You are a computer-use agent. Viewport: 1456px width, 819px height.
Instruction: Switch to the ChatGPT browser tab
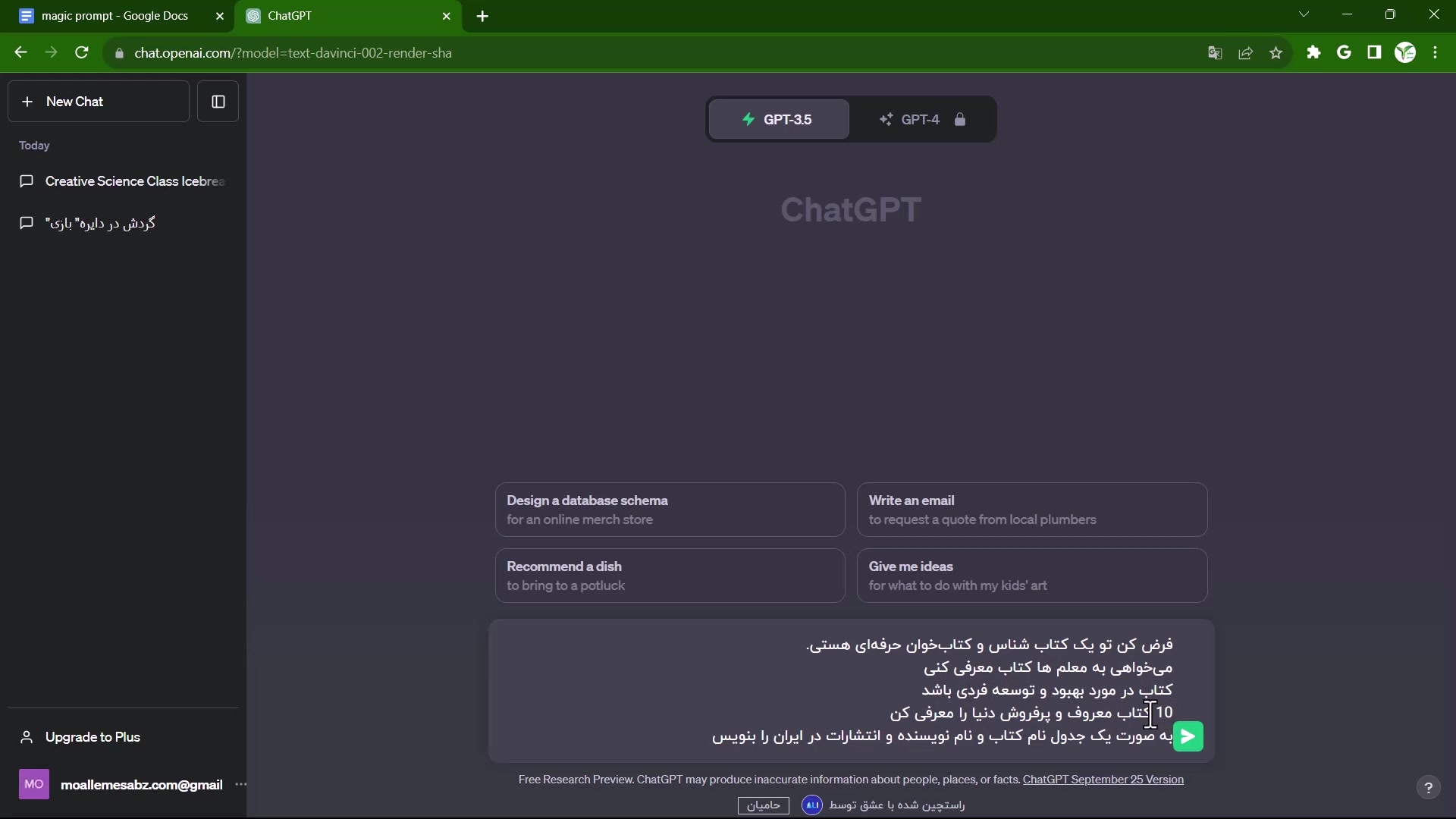click(x=349, y=16)
